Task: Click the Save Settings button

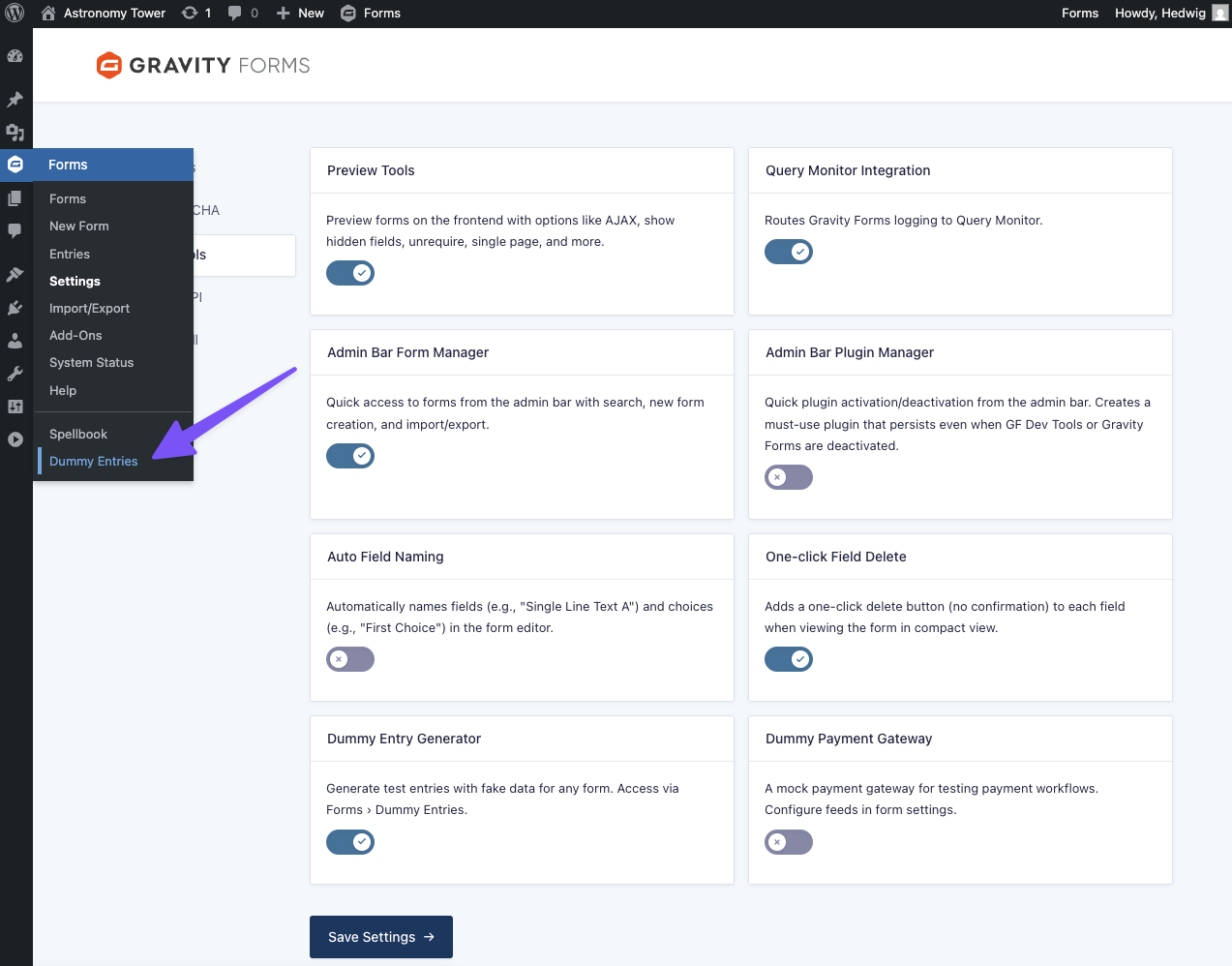Action: 381,937
